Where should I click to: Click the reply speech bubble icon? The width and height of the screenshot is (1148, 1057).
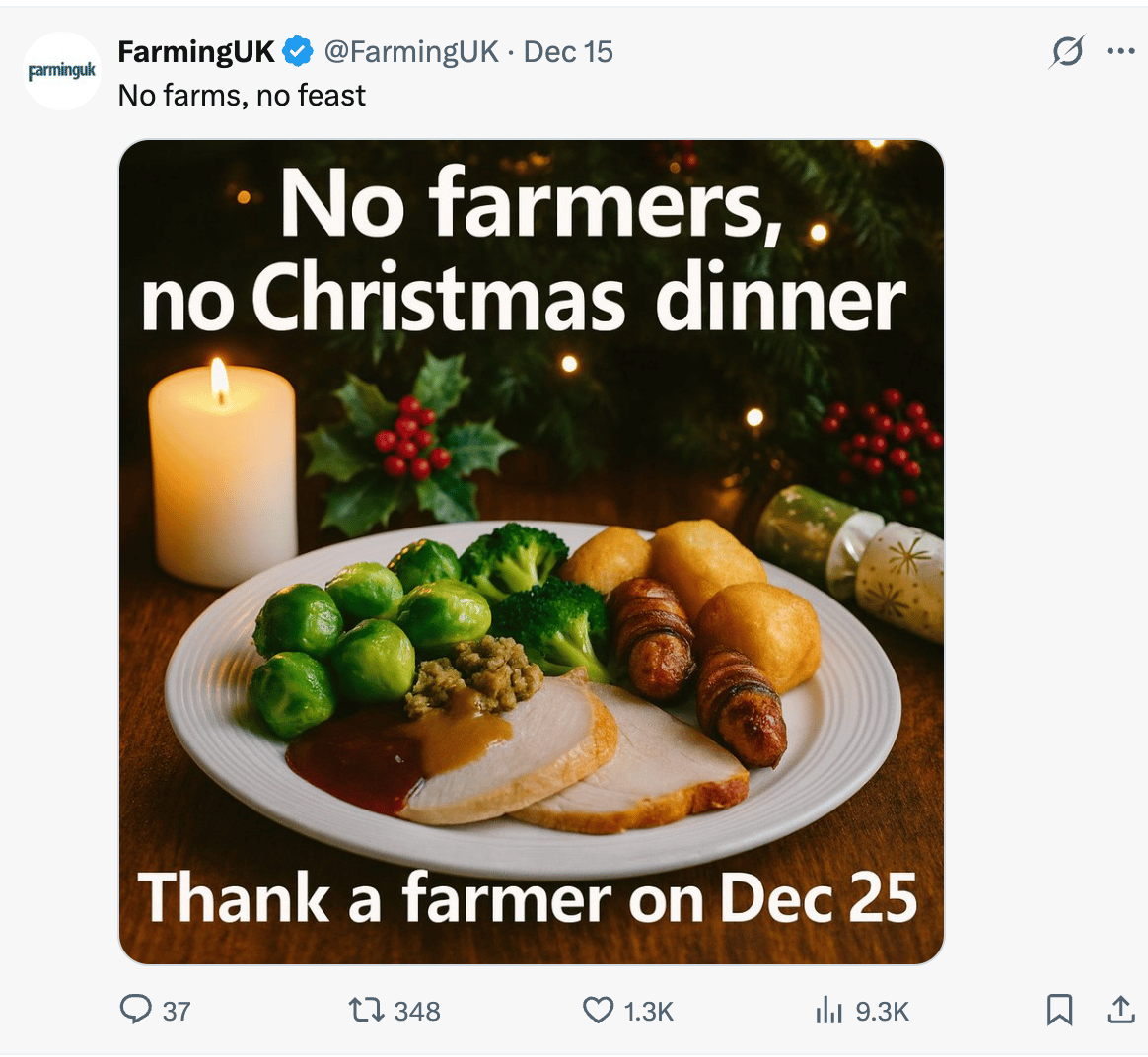coord(135,1009)
